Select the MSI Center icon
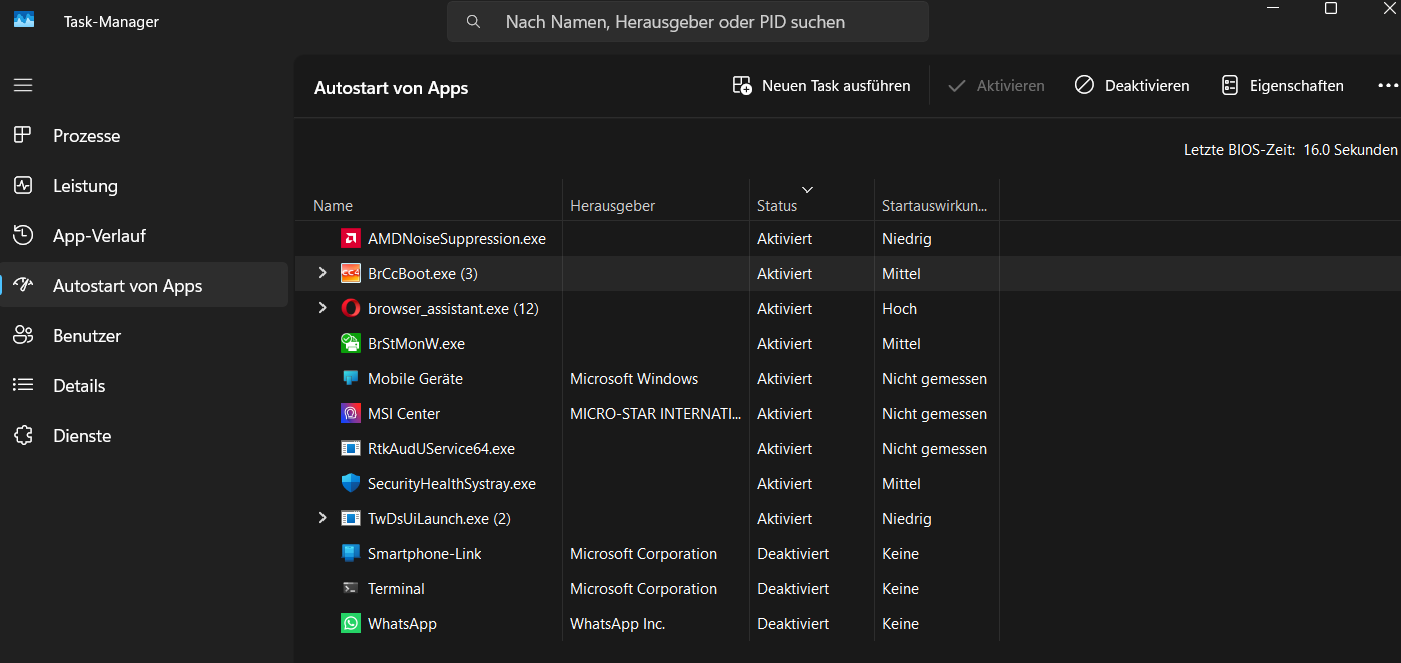 350,414
